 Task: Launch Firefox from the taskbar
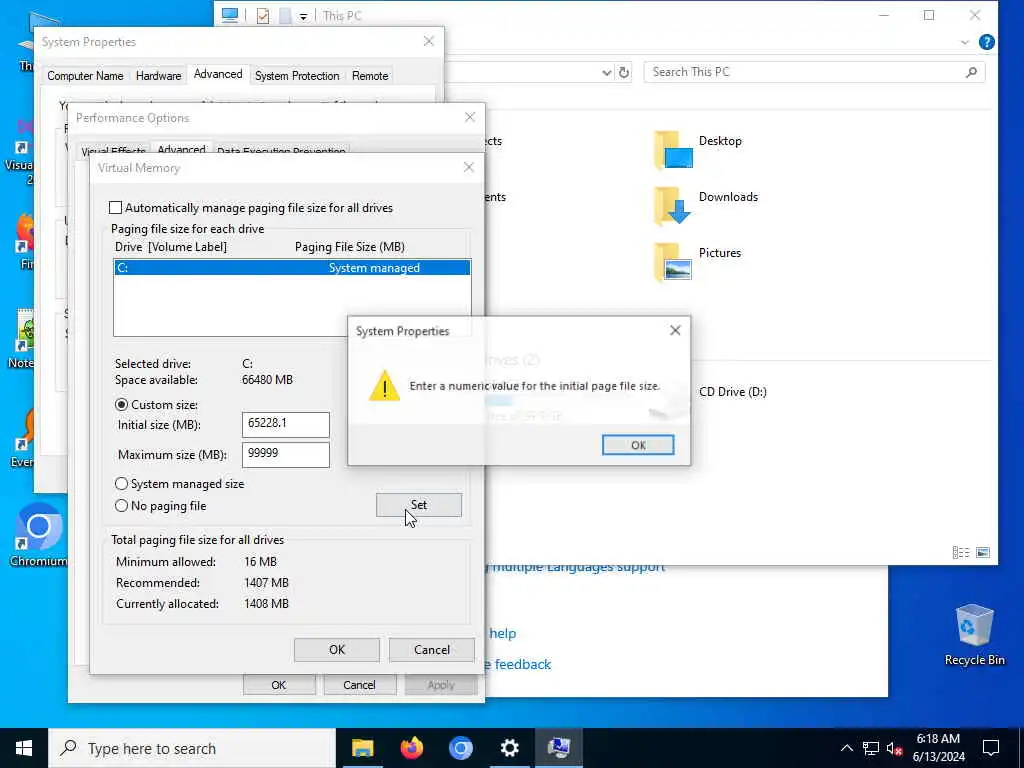tap(411, 748)
